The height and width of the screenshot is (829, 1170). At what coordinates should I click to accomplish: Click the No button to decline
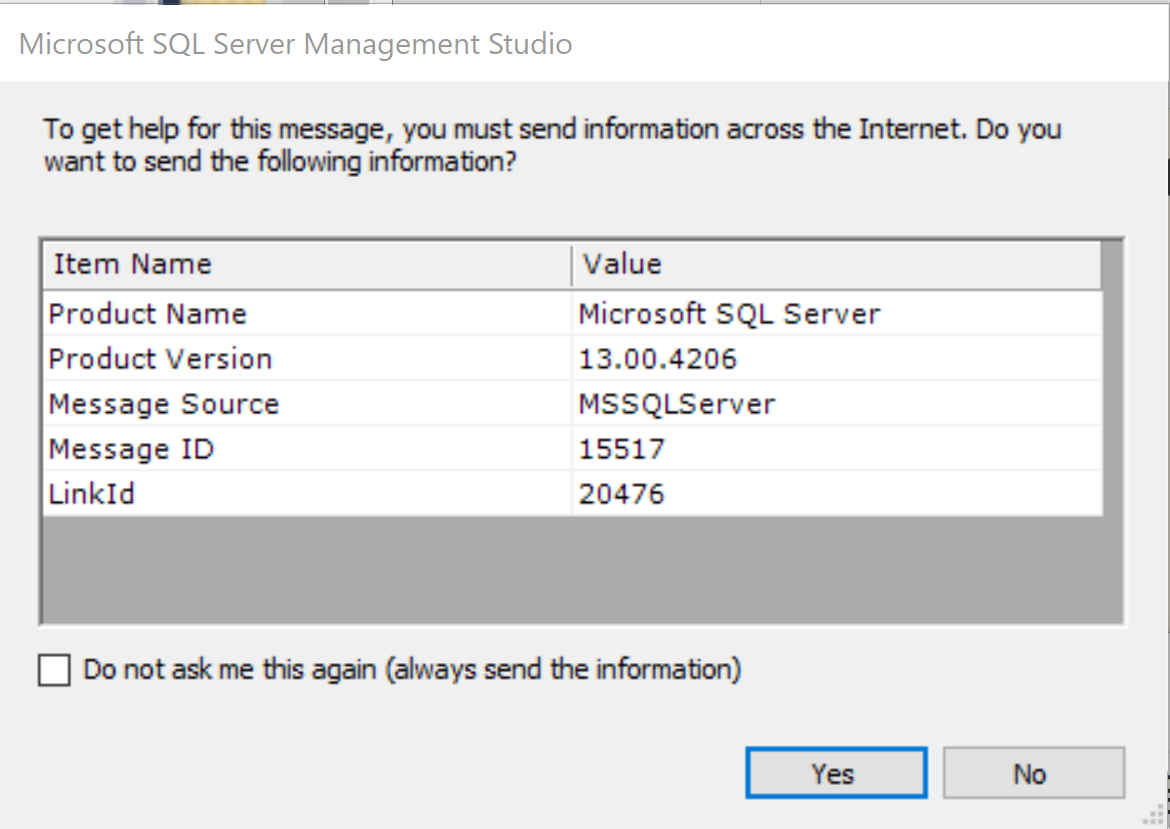click(1033, 772)
